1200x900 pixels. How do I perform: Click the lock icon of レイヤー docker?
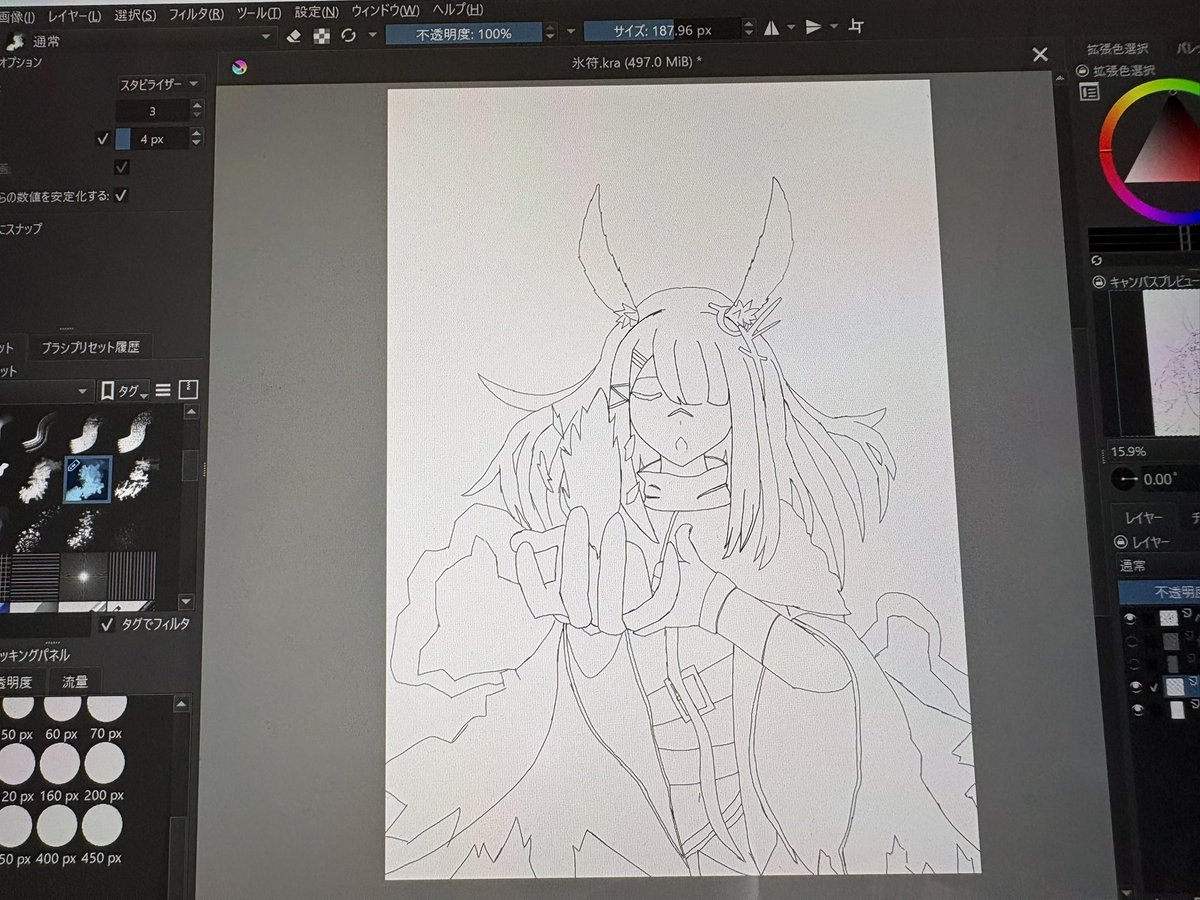click(1122, 541)
